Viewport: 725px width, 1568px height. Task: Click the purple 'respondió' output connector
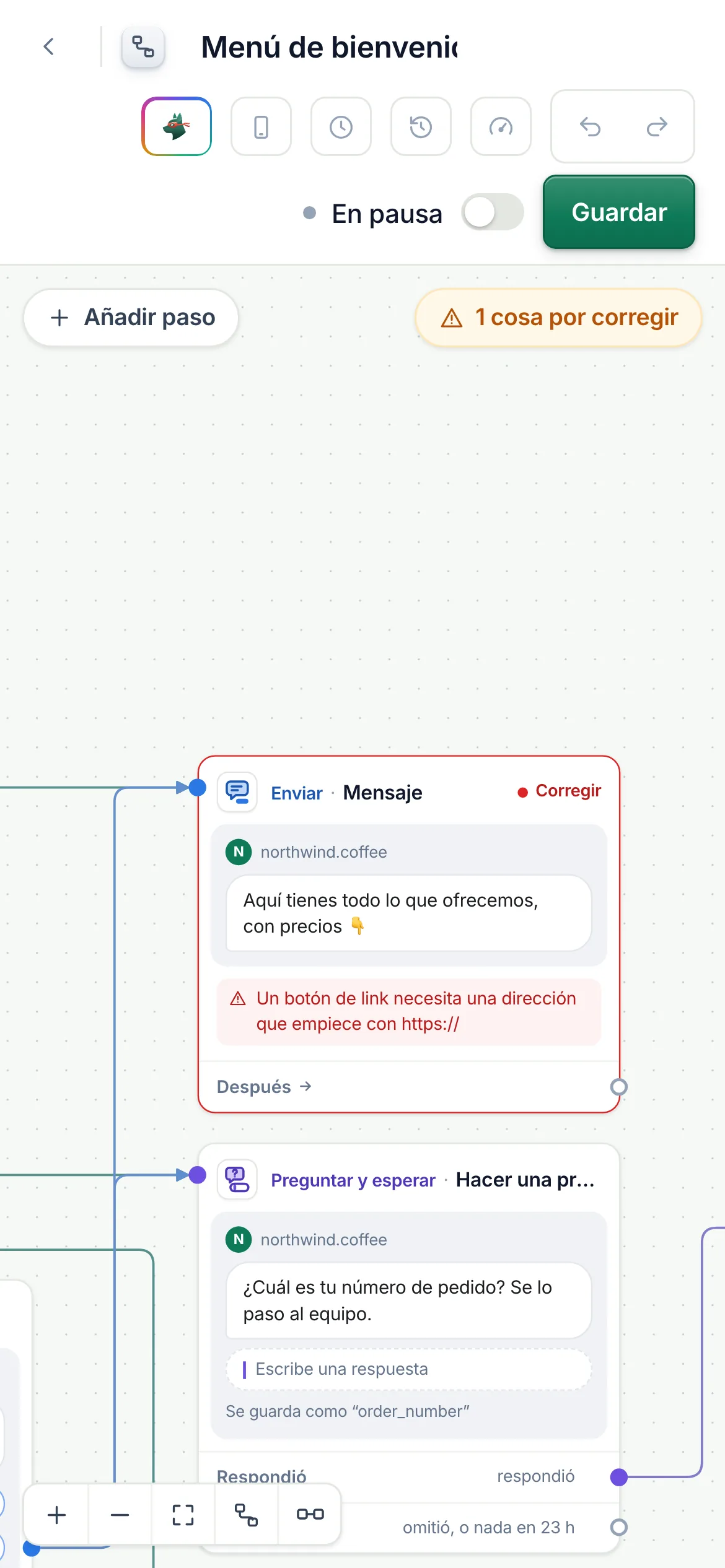click(x=618, y=1477)
